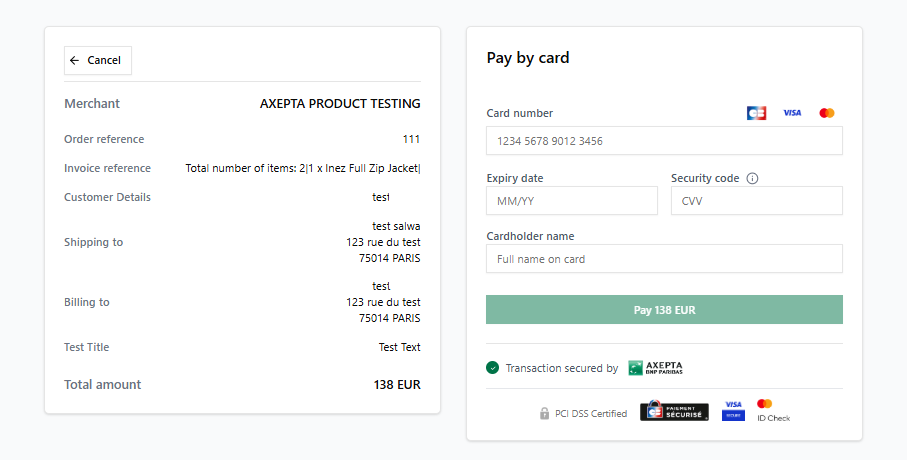Click the Axepta BNP Paribas logo

[655, 368]
